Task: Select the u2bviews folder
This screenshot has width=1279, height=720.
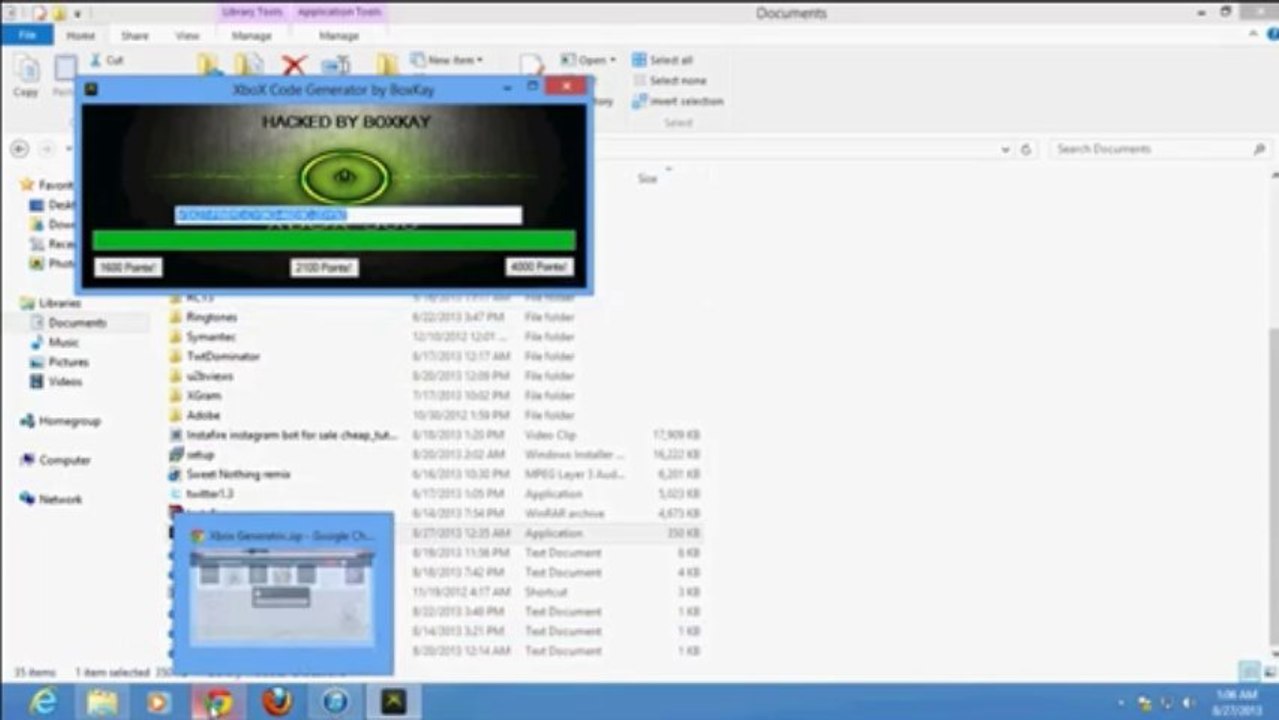Action: click(x=208, y=376)
